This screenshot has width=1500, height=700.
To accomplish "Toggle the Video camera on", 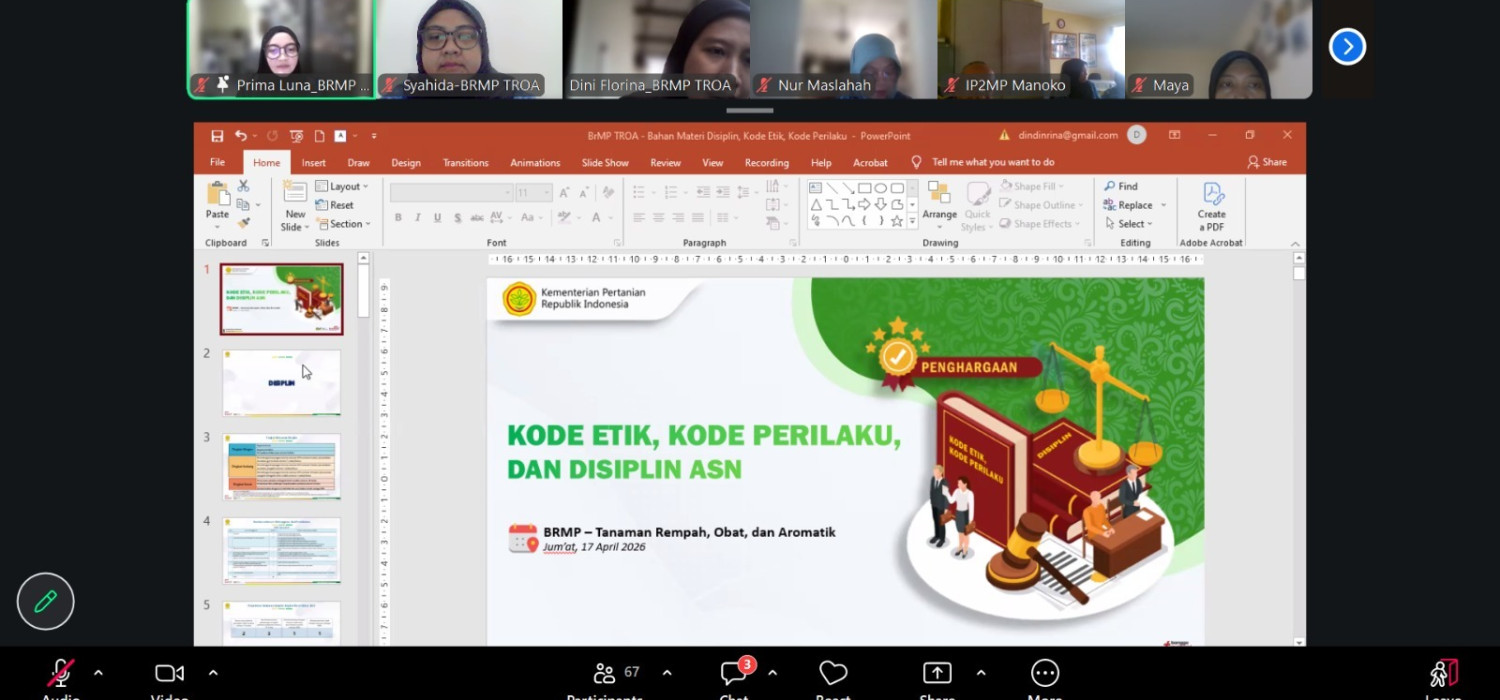I will (x=169, y=673).
